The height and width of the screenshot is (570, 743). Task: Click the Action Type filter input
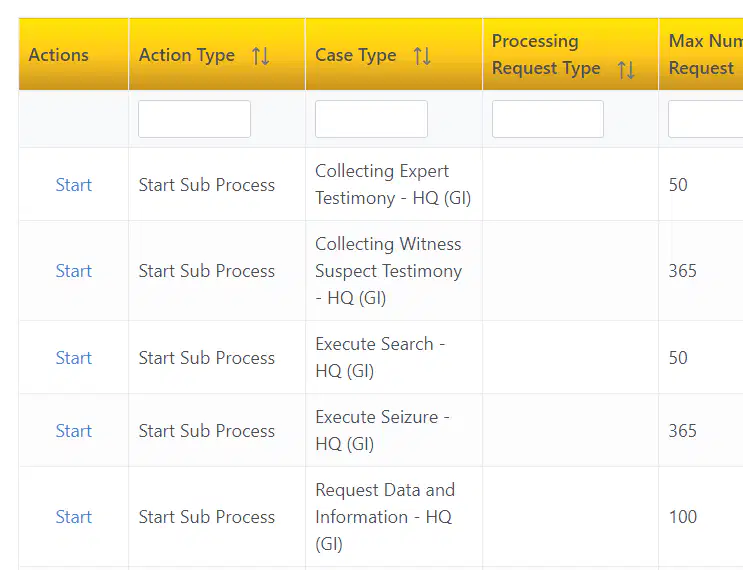click(x=194, y=119)
